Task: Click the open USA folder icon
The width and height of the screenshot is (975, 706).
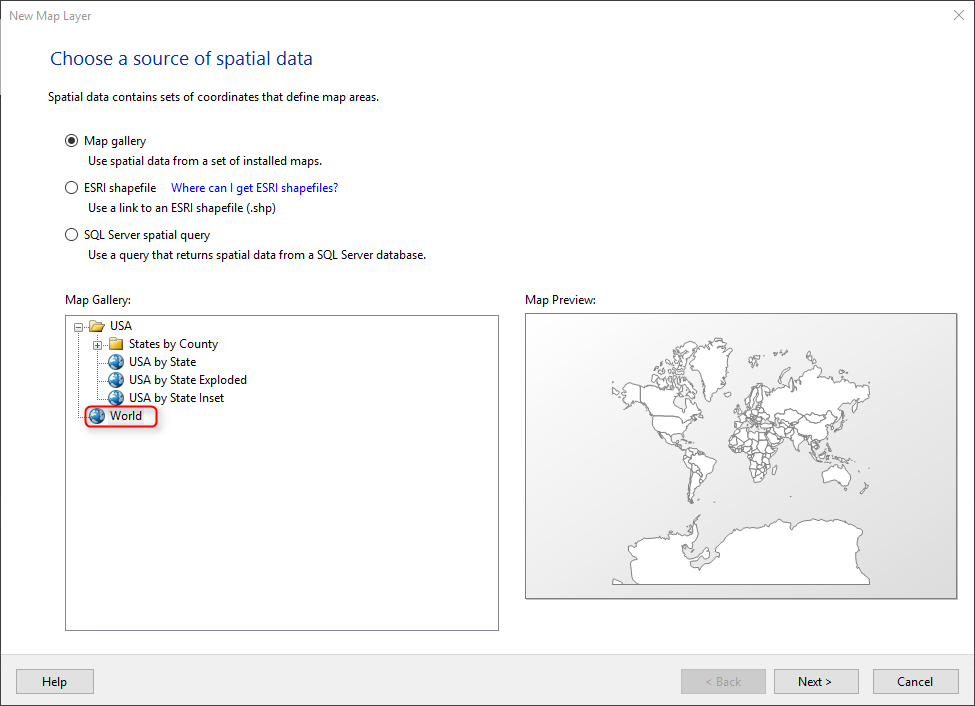Action: [x=96, y=326]
